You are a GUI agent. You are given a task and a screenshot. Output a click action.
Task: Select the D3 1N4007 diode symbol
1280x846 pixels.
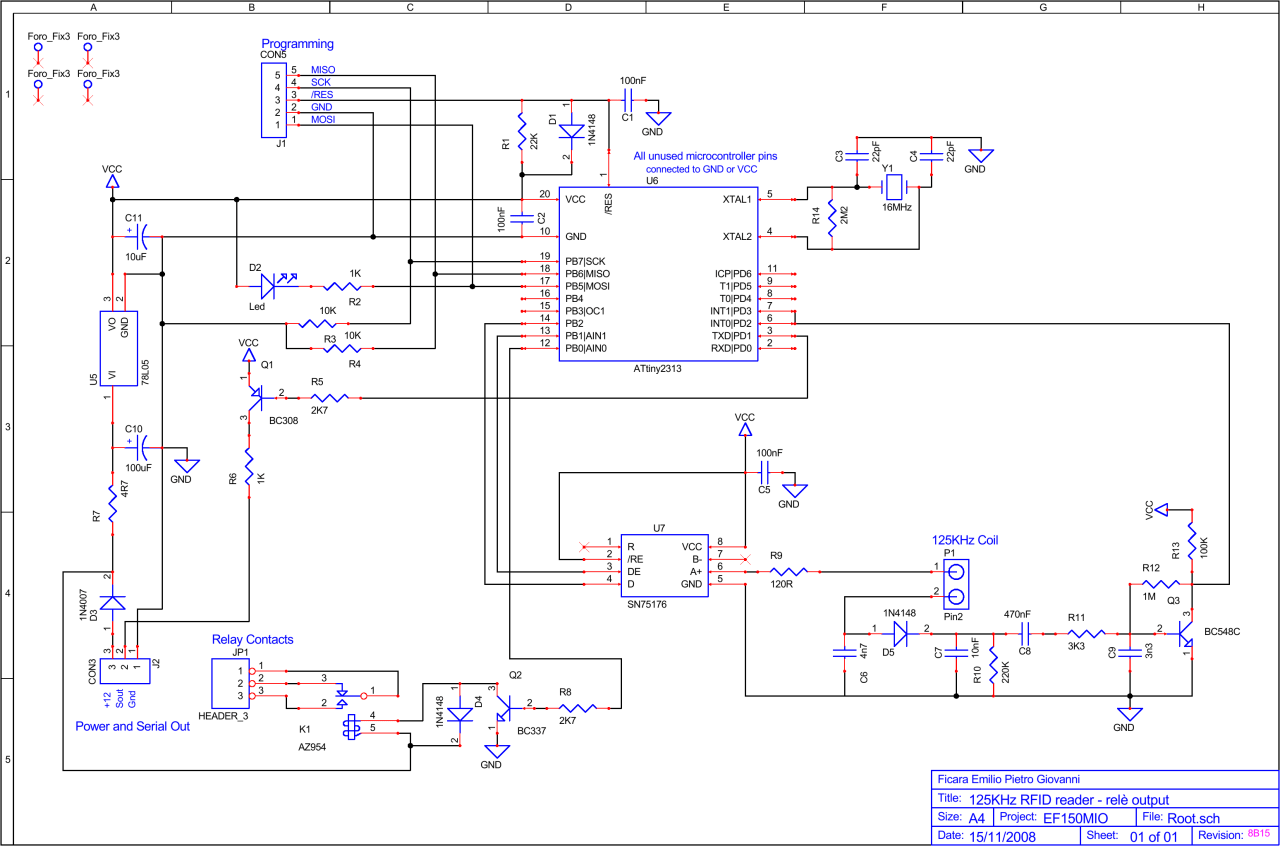pos(113,603)
